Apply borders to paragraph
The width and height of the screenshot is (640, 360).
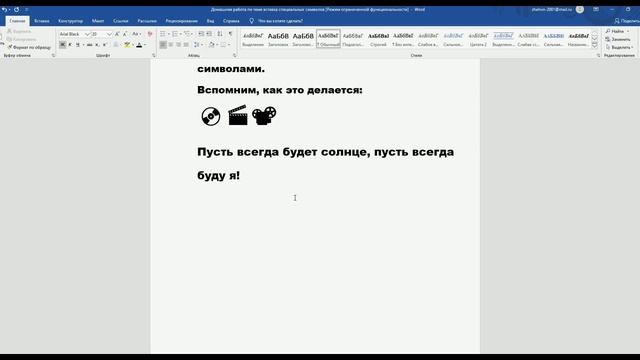[224, 44]
